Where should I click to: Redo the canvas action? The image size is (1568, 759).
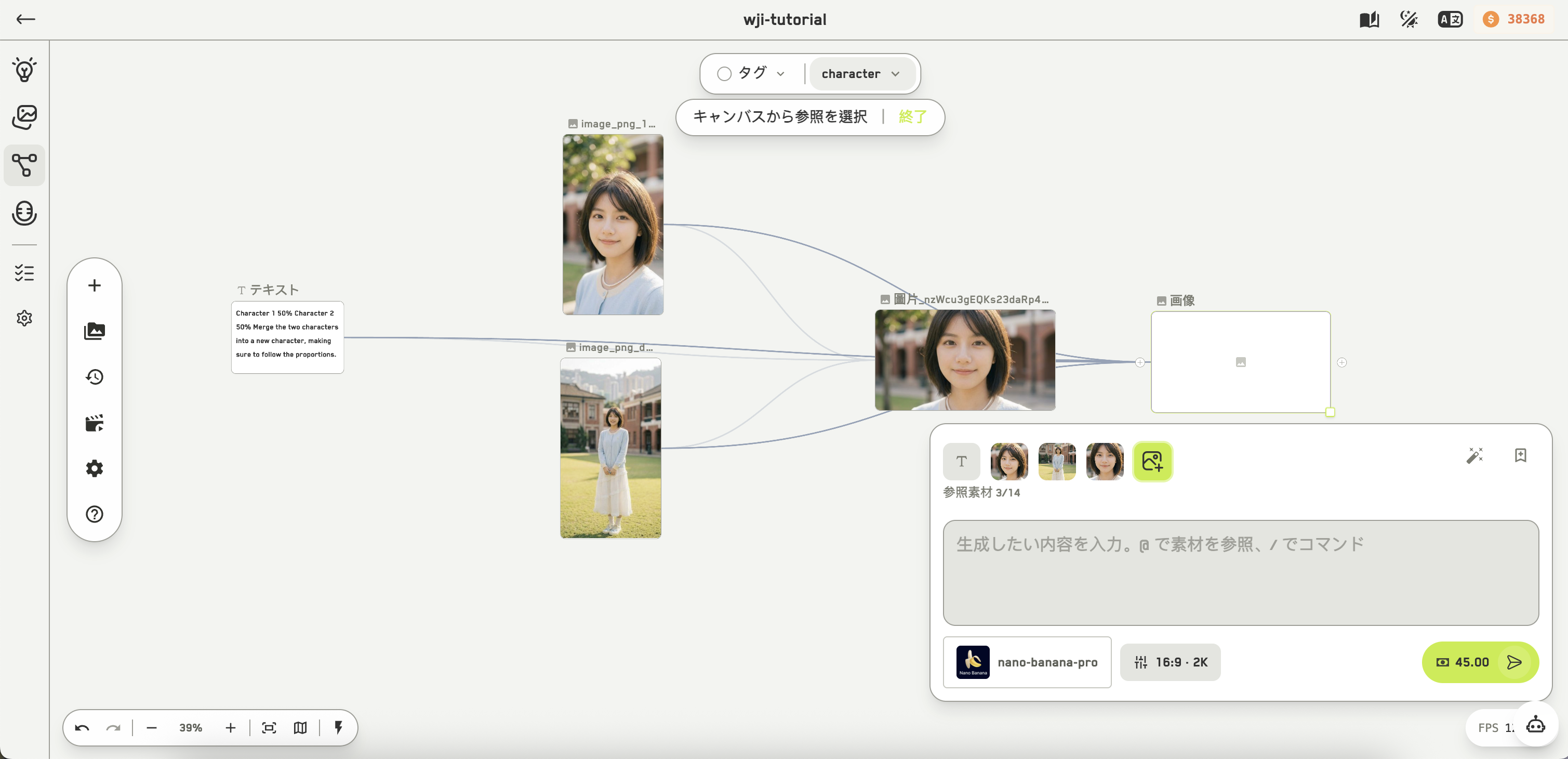pyautogui.click(x=113, y=728)
